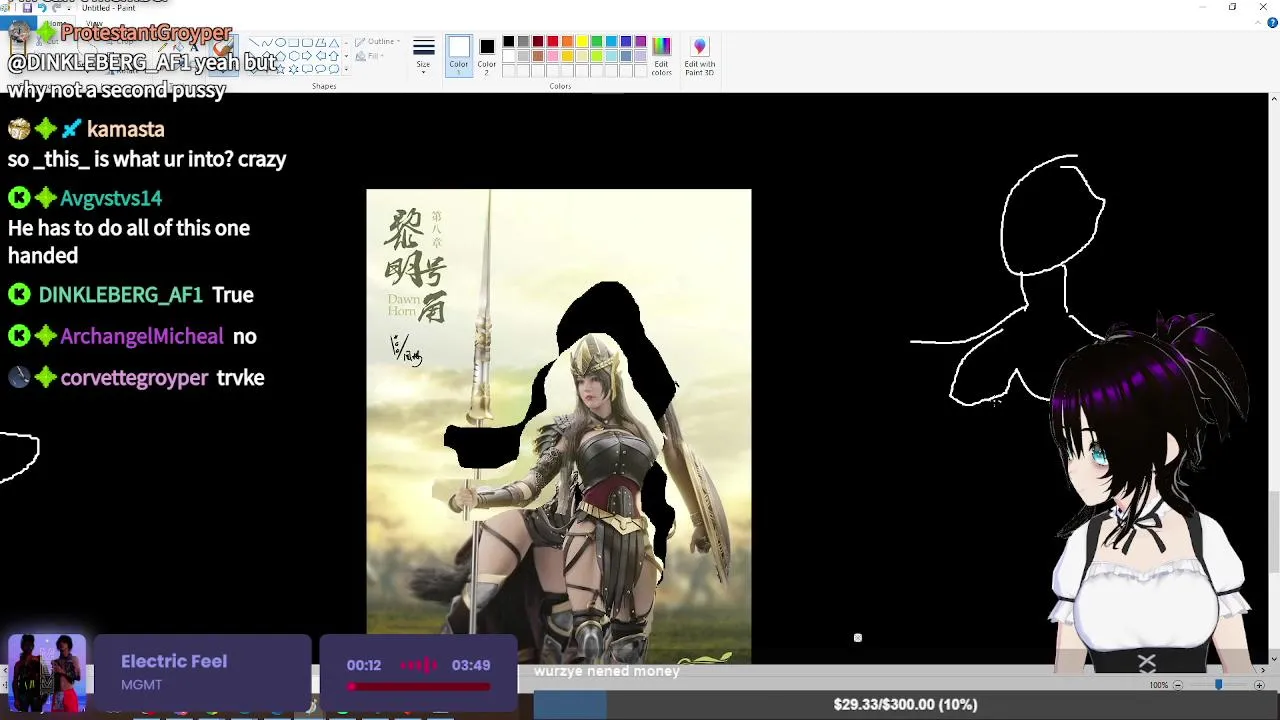Click the ArchangelMicheal chat username
The height and width of the screenshot is (720, 1280).
(142, 336)
